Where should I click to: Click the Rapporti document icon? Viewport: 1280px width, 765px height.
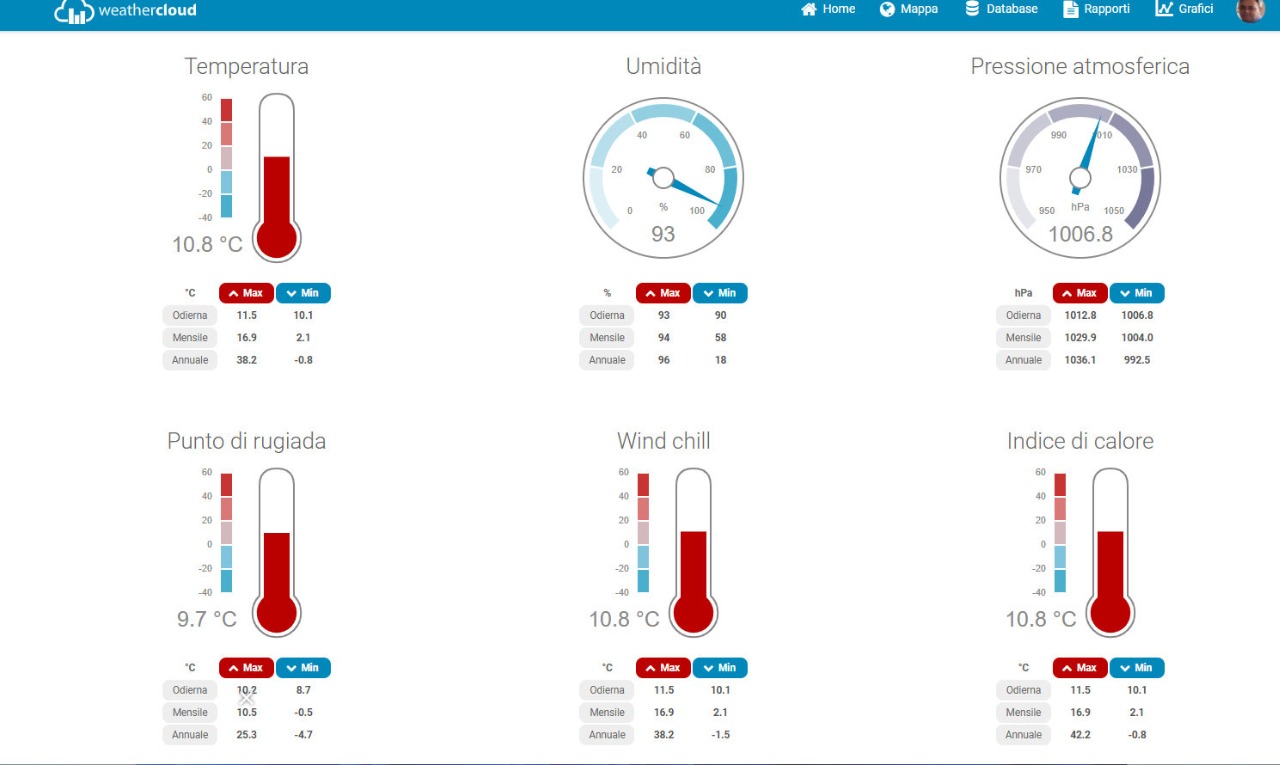click(x=1068, y=9)
